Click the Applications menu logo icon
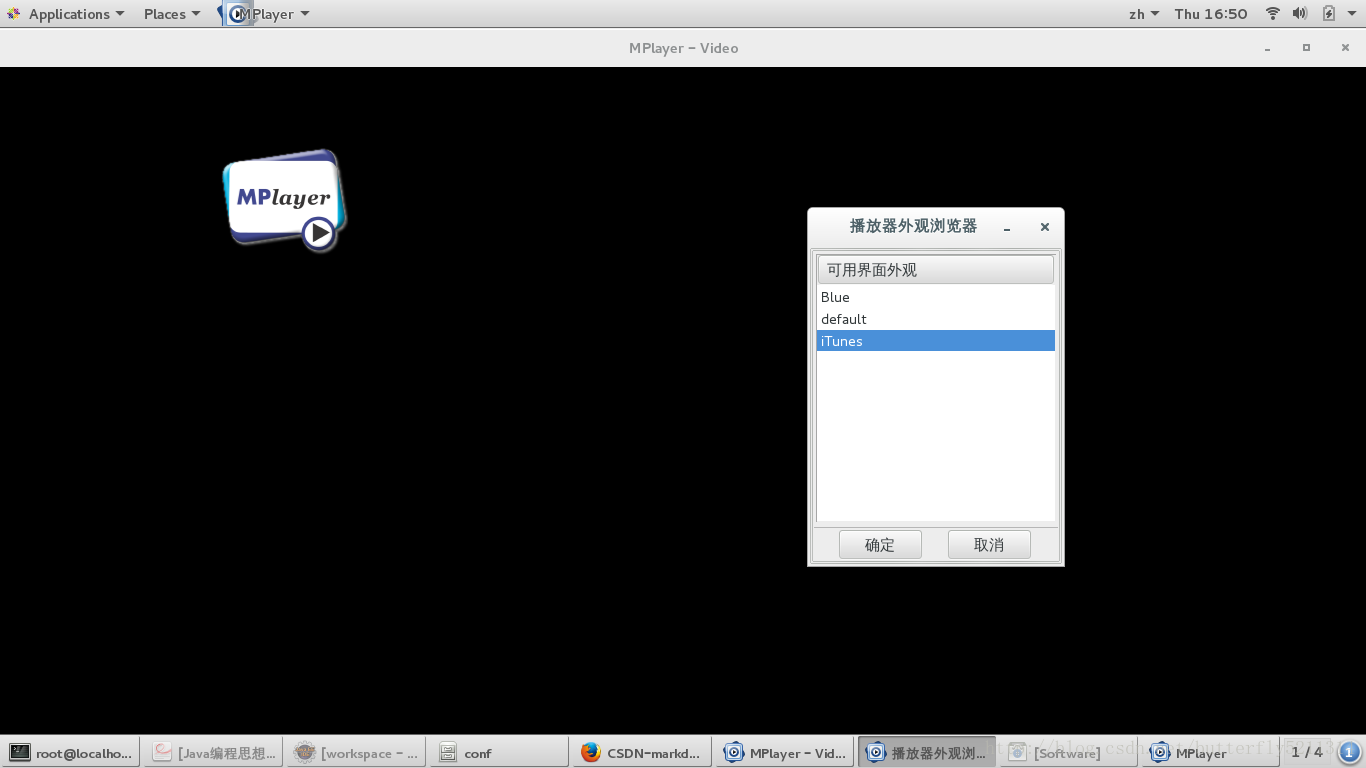This screenshot has width=1366, height=768. 14,14
